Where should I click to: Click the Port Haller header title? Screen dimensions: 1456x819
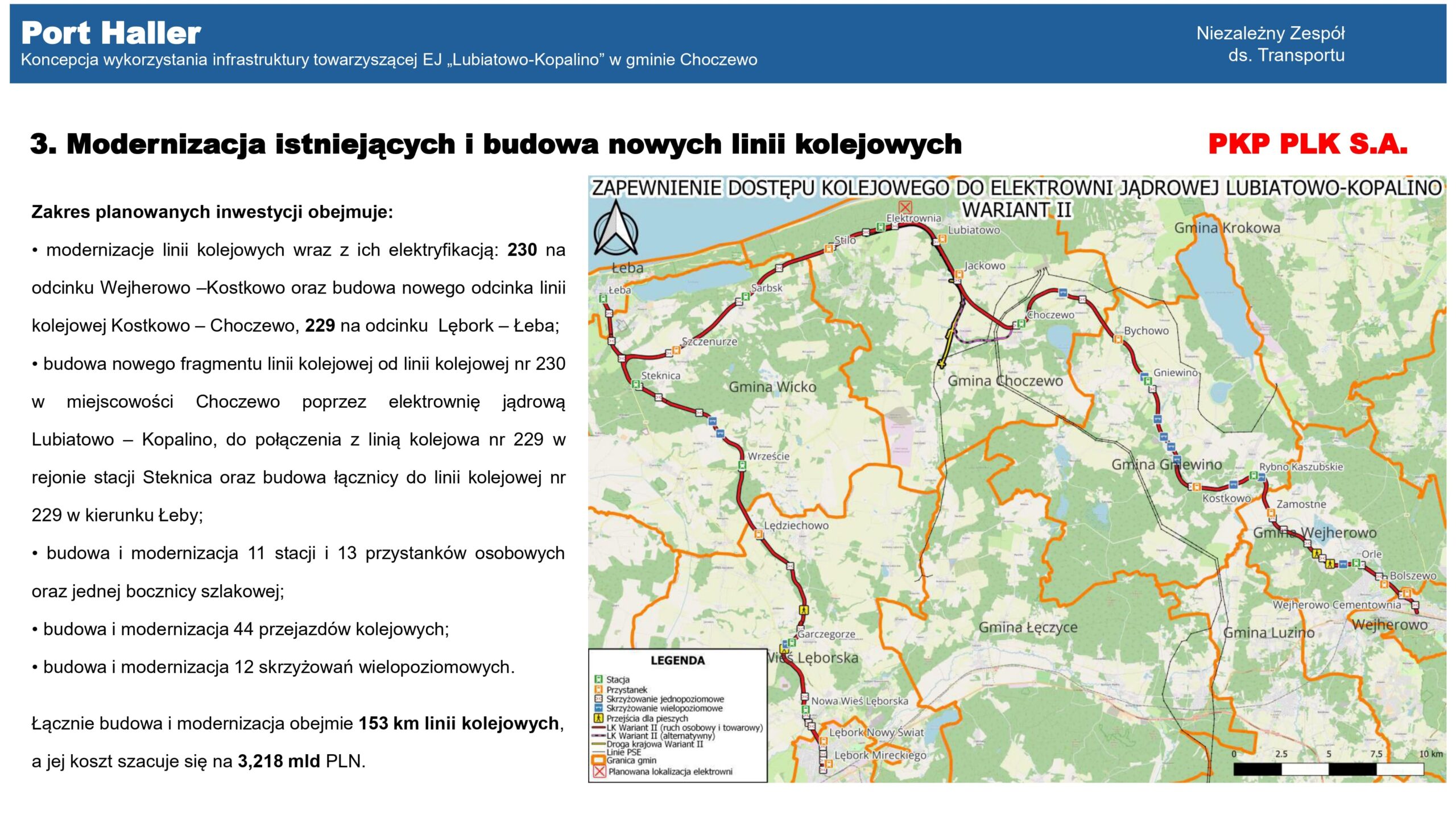click(111, 32)
